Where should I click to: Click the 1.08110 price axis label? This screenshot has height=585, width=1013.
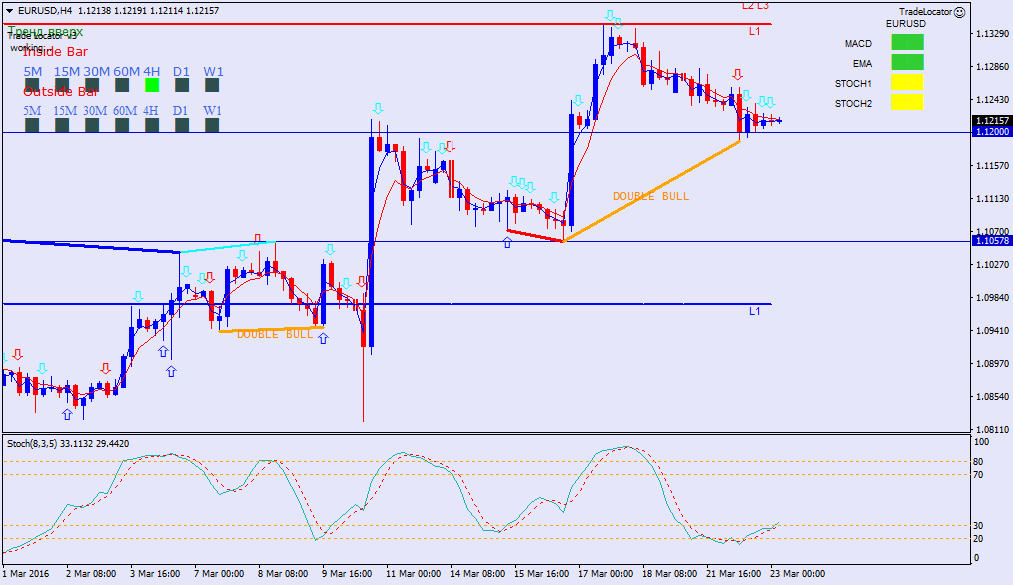992,429
